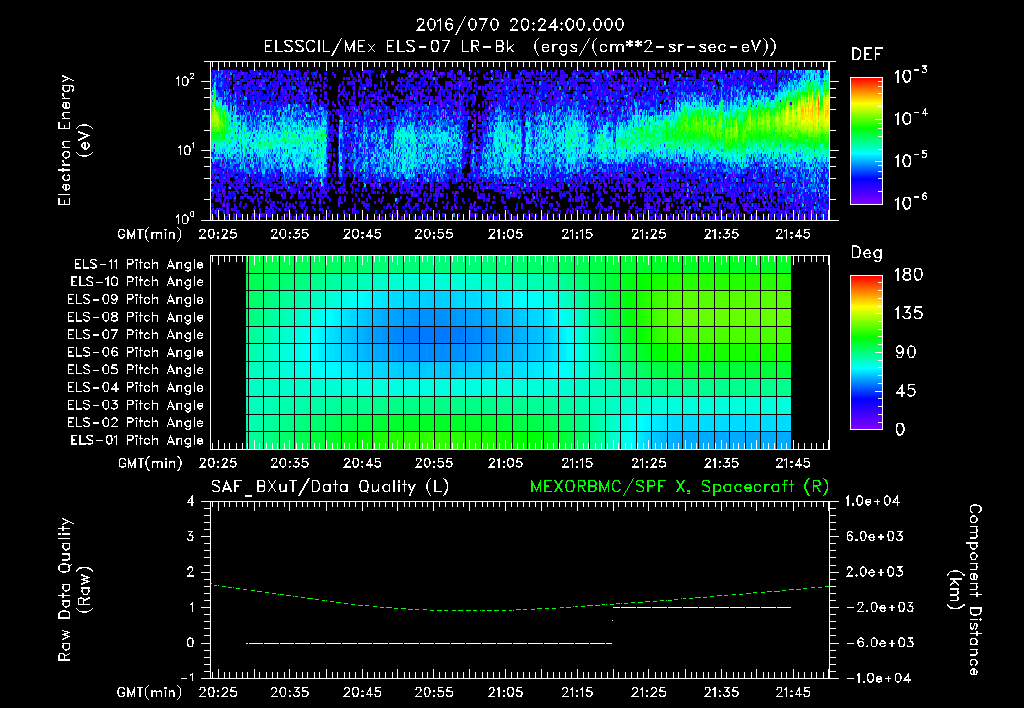The width and height of the screenshot is (1024, 708).
Task: Click the 180 tick on the Deg colorbar
Action: pyautogui.click(x=908, y=275)
